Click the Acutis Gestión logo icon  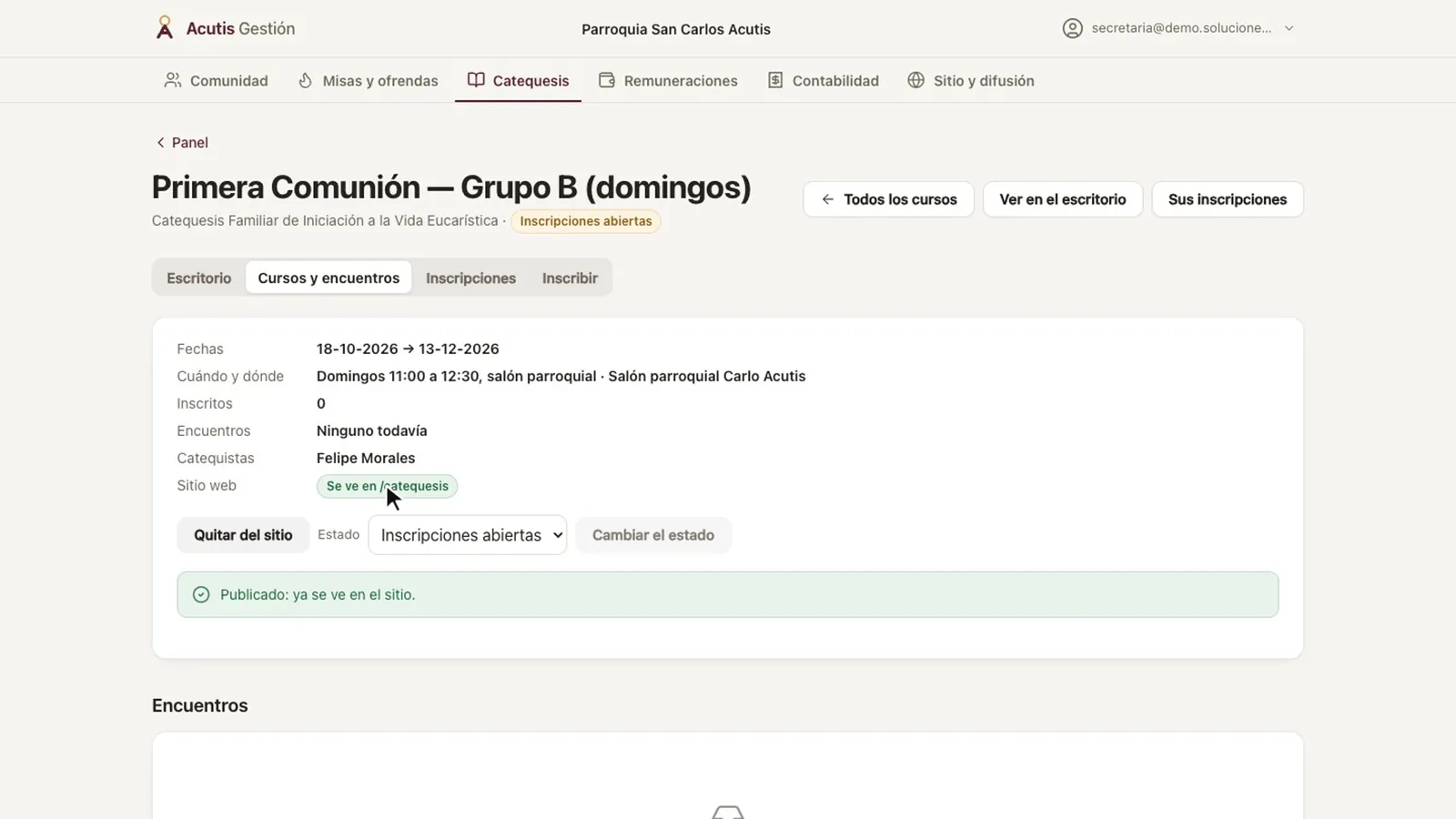click(x=164, y=28)
